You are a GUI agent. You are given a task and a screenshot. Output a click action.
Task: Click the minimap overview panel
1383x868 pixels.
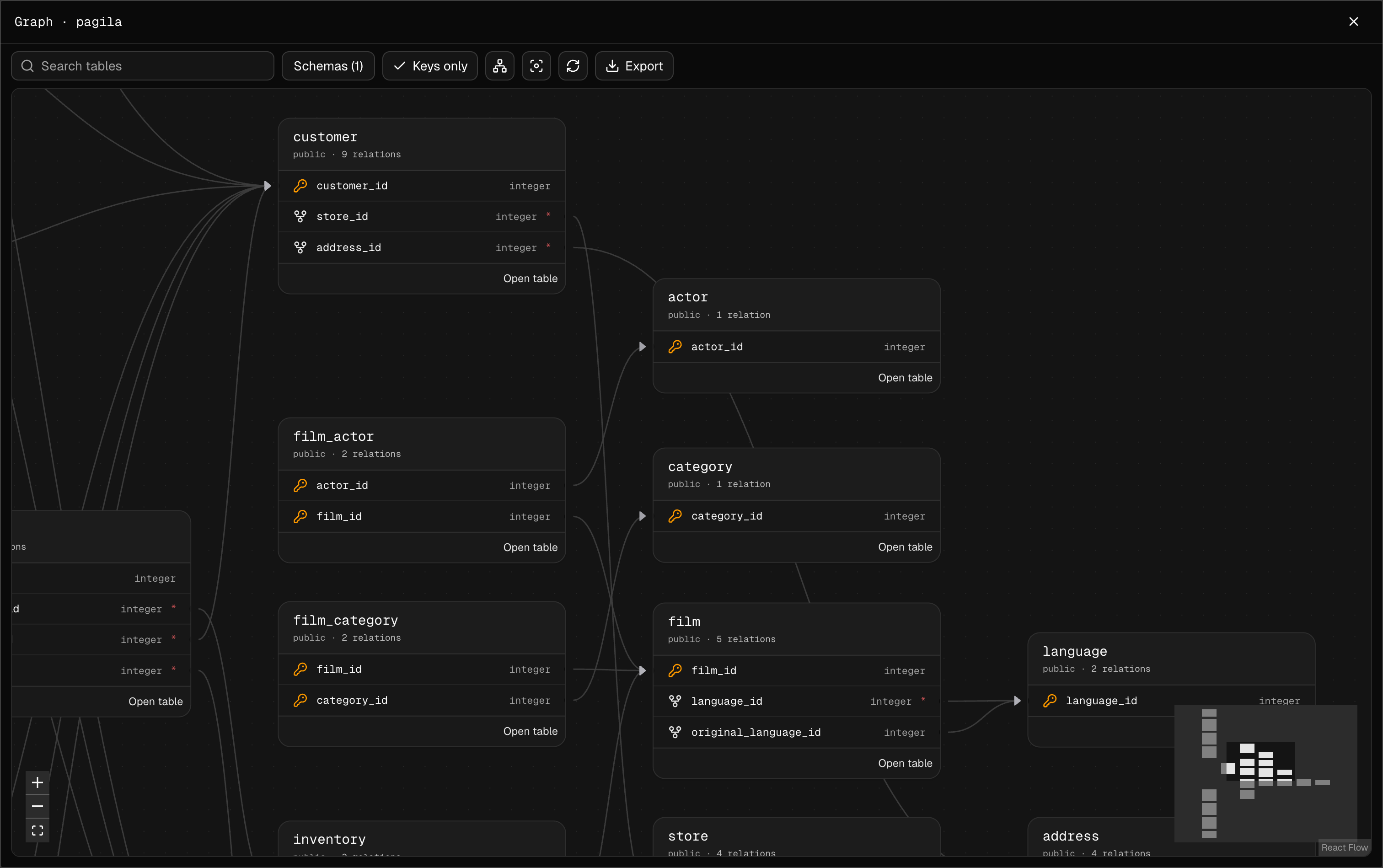tap(1265, 773)
